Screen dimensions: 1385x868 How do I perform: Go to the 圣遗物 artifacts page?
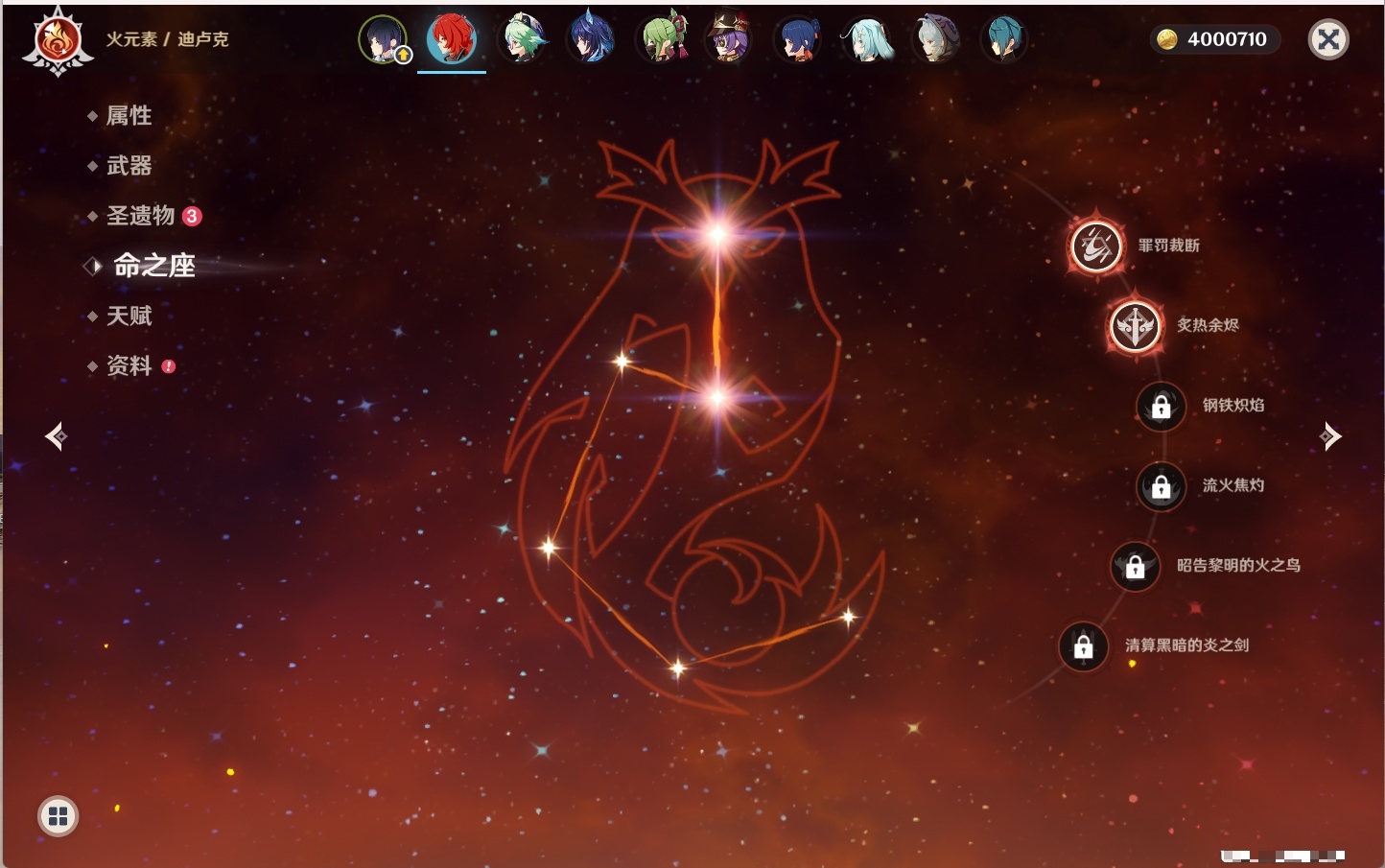click(x=140, y=216)
